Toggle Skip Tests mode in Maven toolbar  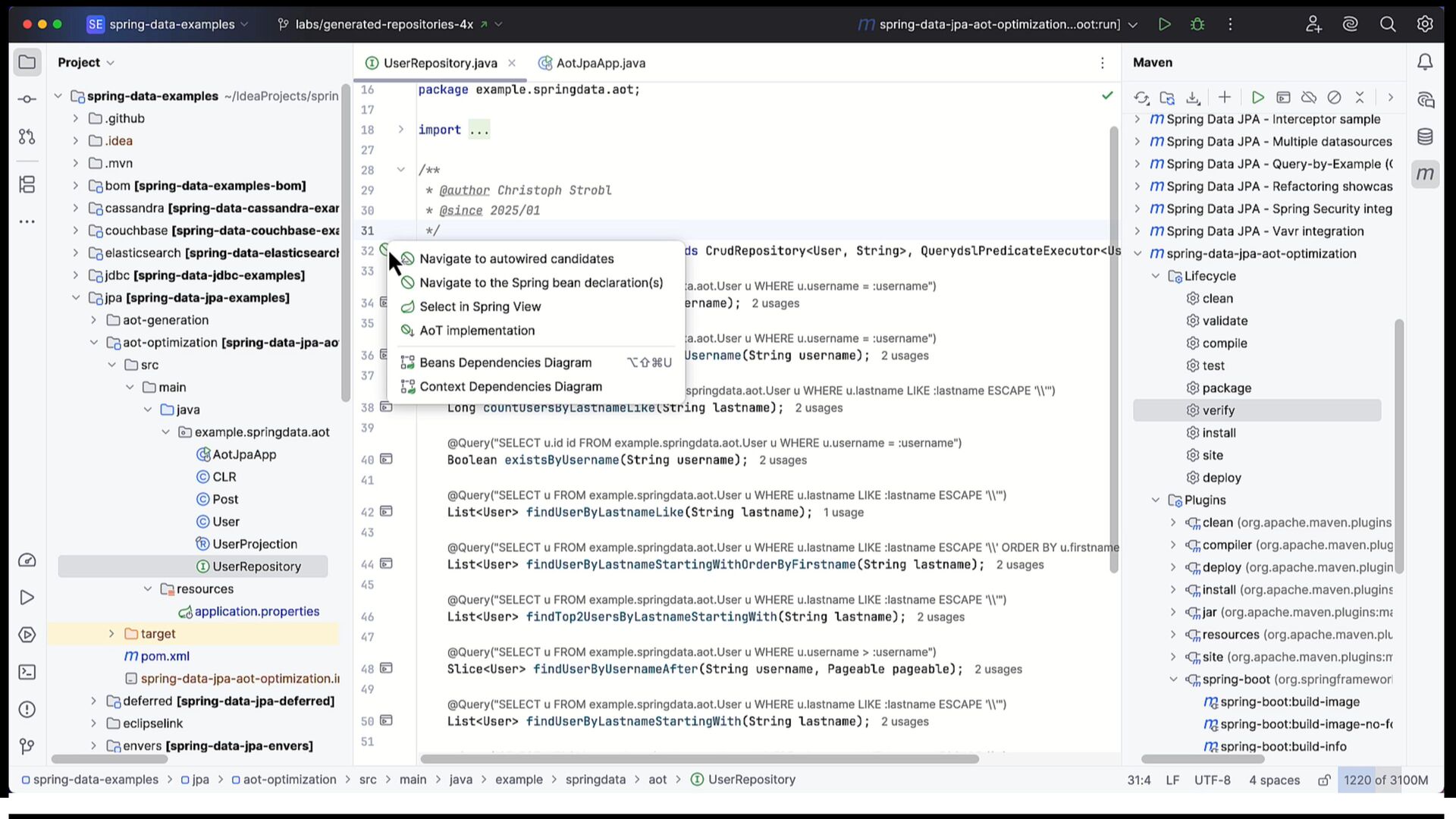[x=1334, y=98]
